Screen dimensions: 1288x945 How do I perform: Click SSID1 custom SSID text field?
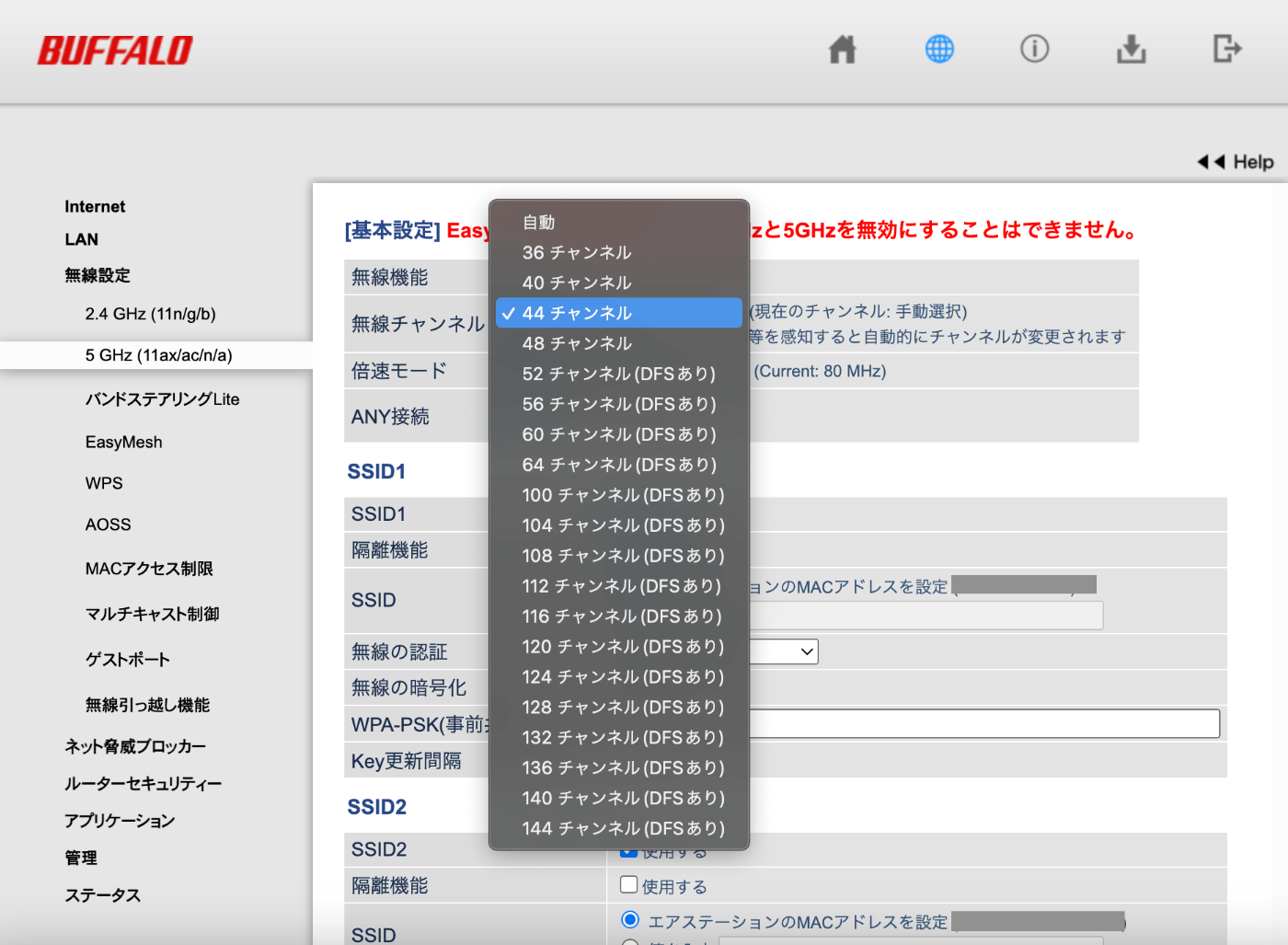[926, 616]
